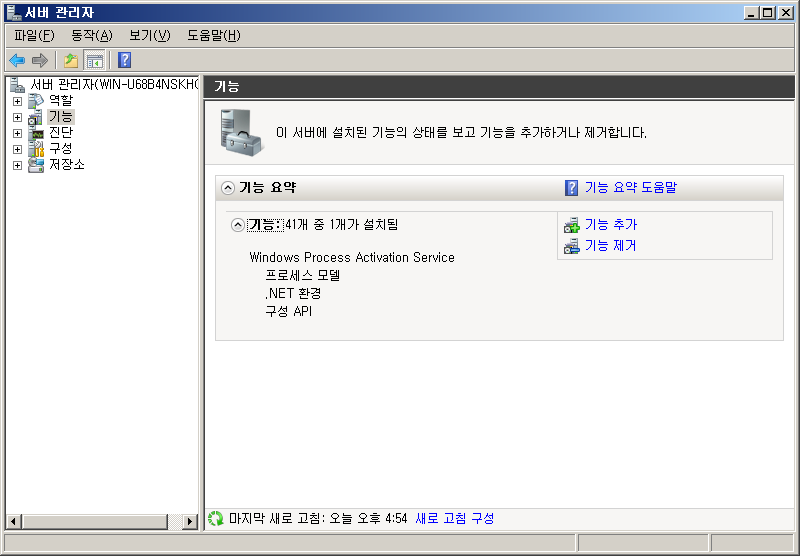800x556 pixels.
Task: Click the blue Help toolbar icon
Action: pyautogui.click(x=124, y=60)
